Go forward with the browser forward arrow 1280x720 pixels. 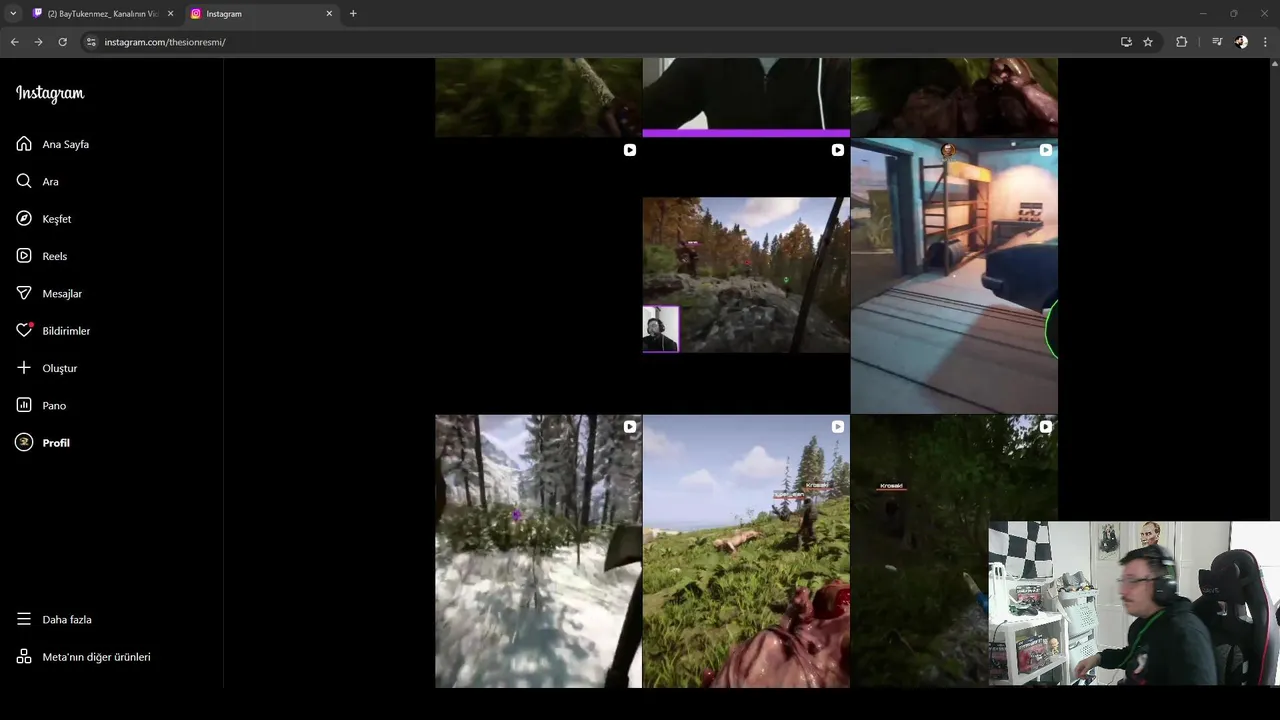[38, 42]
